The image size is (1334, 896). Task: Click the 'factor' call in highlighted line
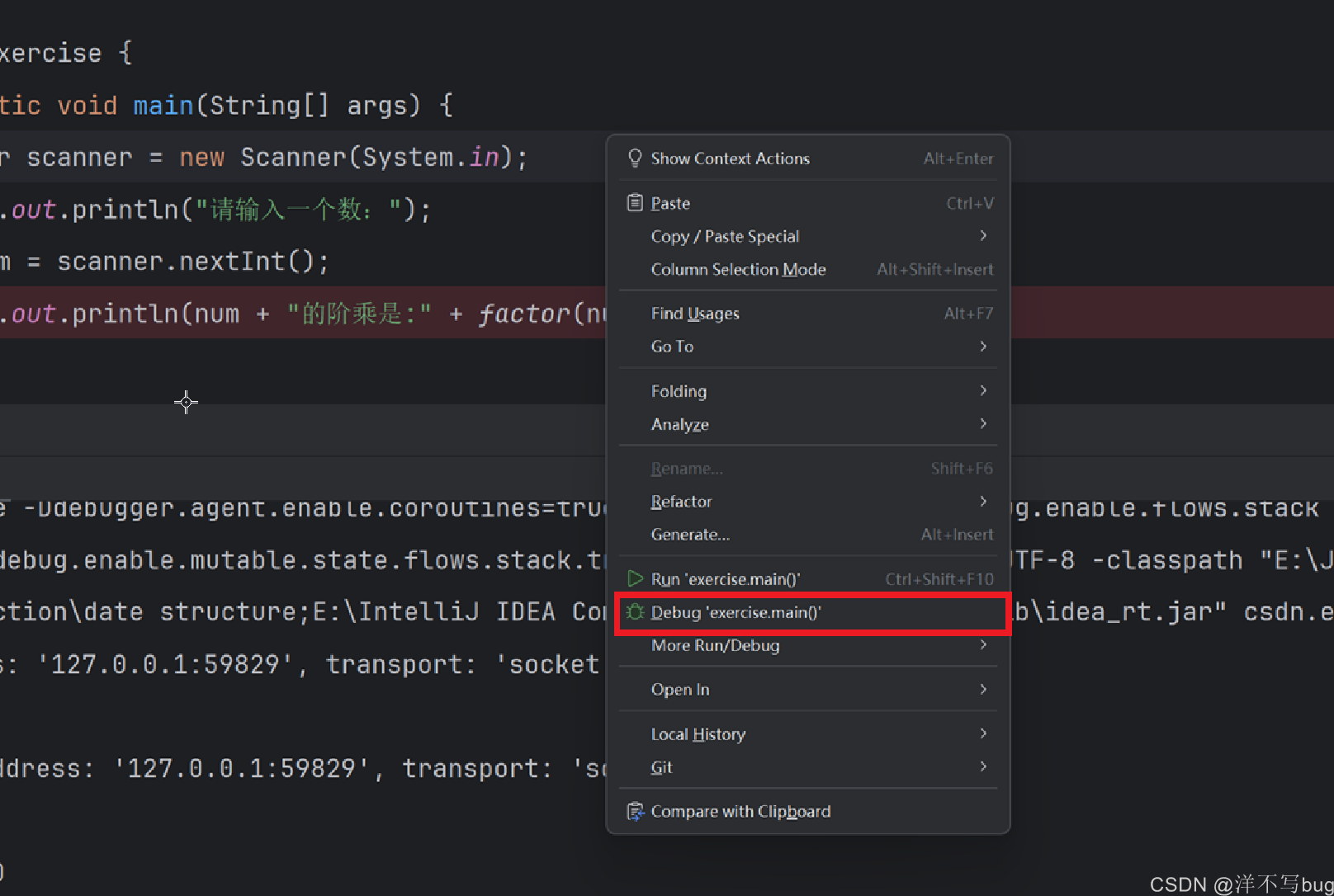click(524, 314)
